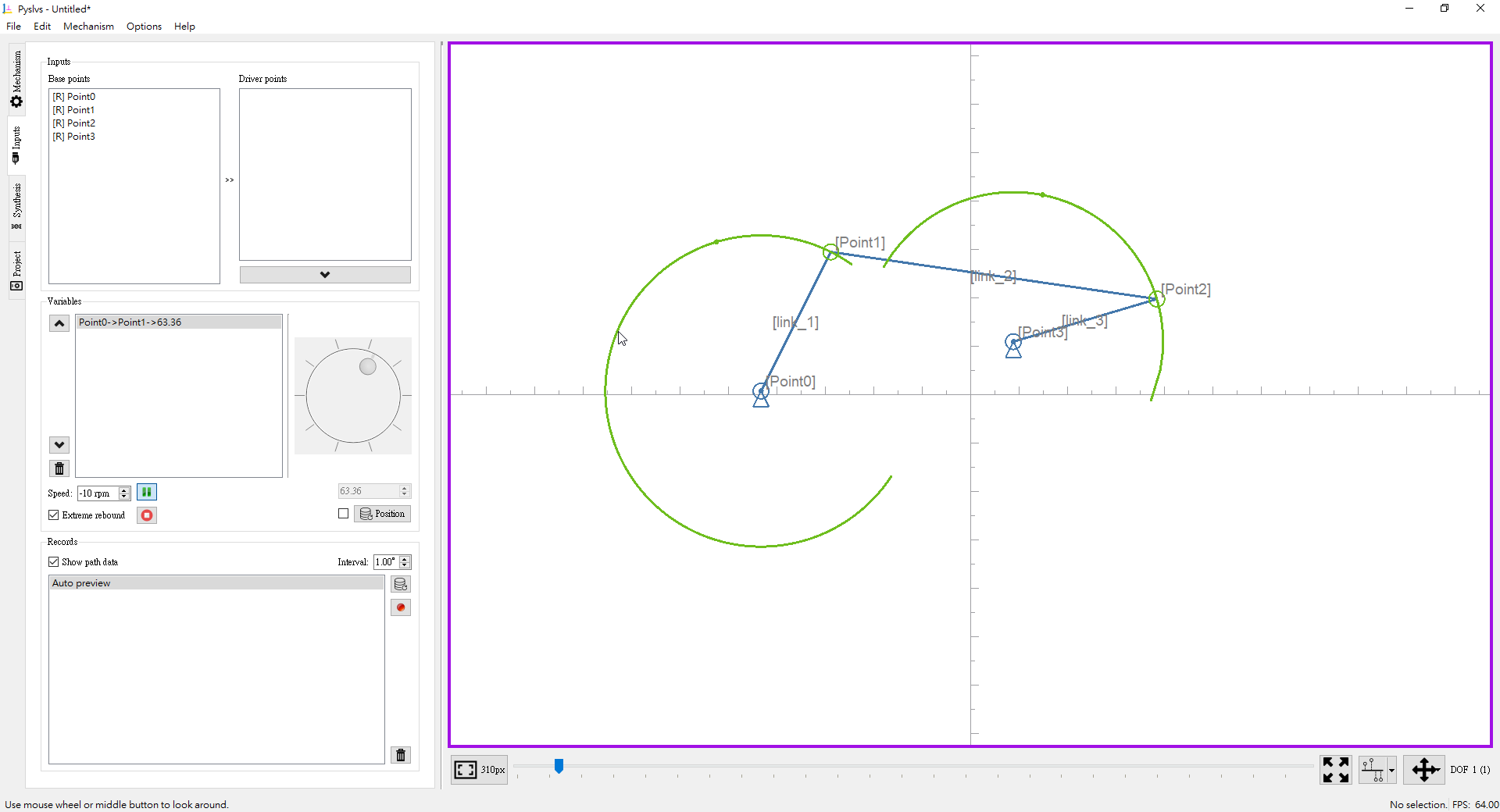Click the four-arrow move icon
The width and height of the screenshot is (1500, 812).
tap(1425, 770)
